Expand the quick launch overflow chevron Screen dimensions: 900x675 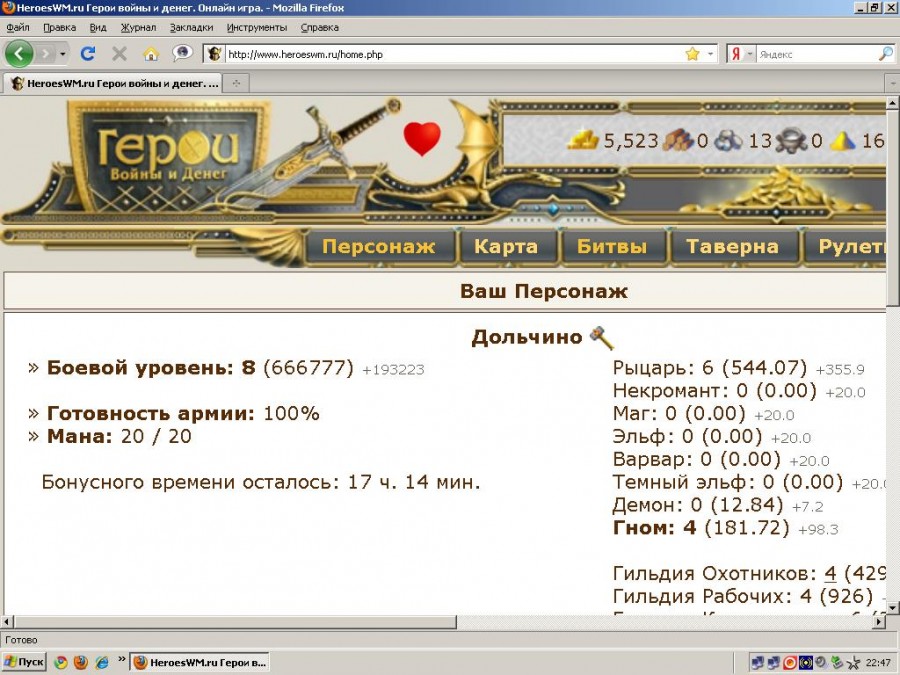[121, 659]
